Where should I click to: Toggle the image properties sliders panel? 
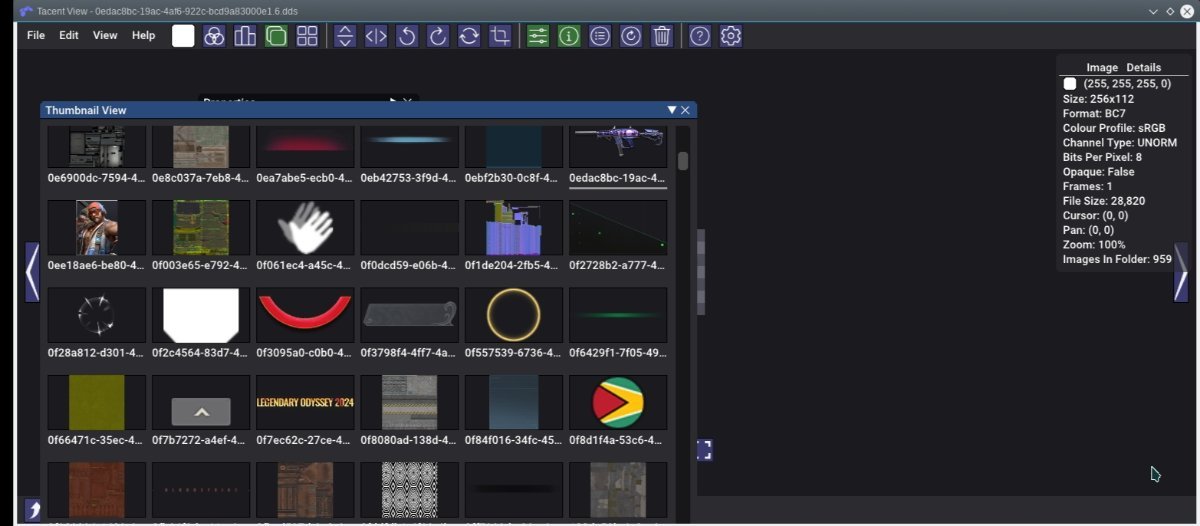[x=538, y=36]
